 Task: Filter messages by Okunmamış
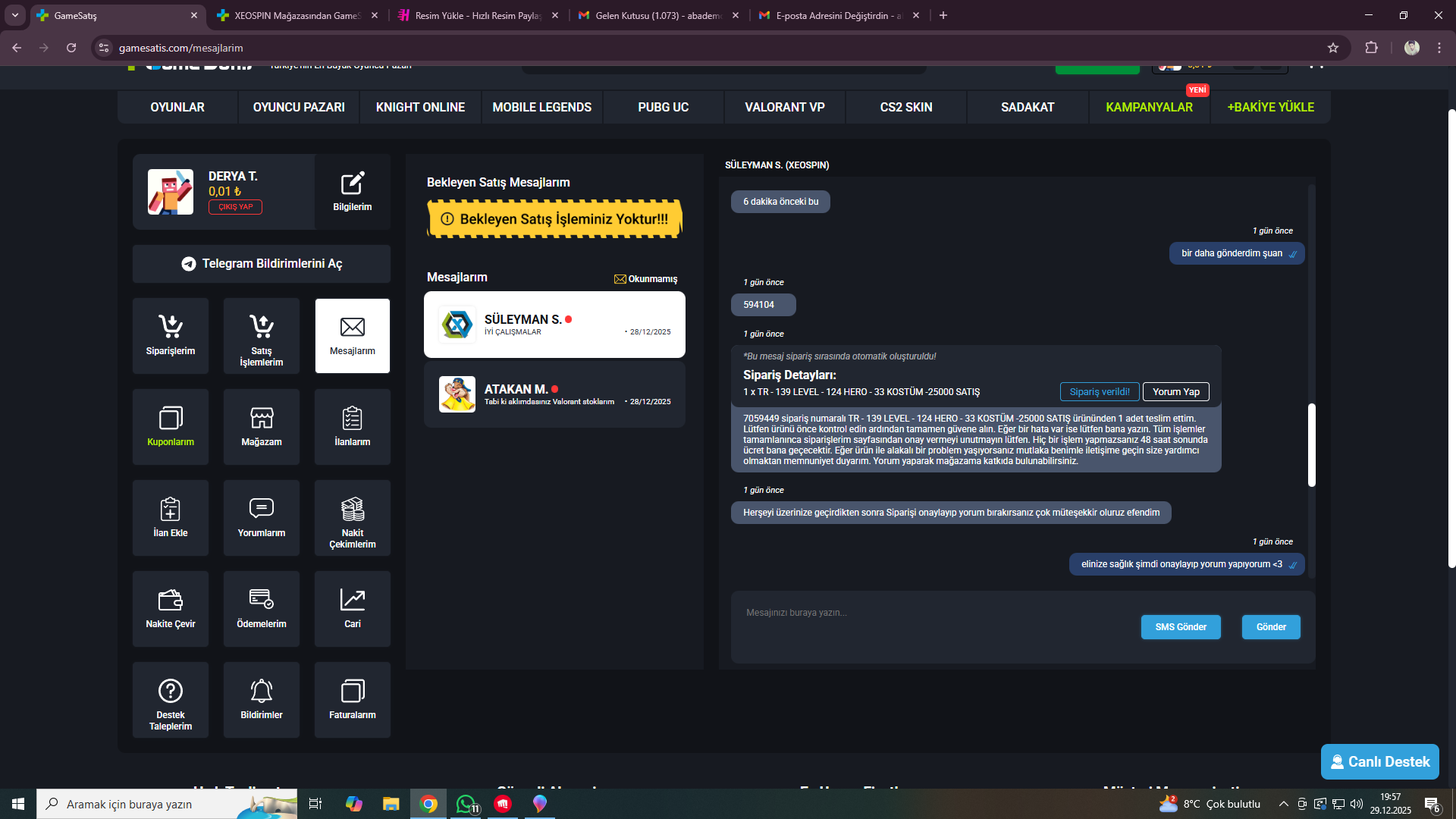[645, 279]
